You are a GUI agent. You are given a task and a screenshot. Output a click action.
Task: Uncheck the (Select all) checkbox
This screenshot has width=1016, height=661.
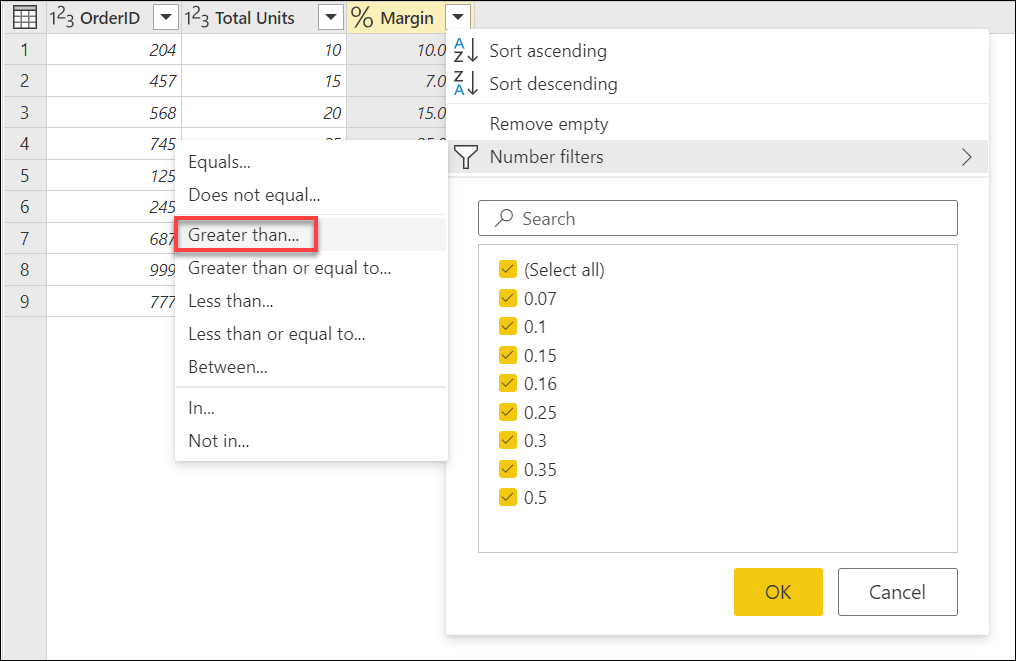[507, 269]
